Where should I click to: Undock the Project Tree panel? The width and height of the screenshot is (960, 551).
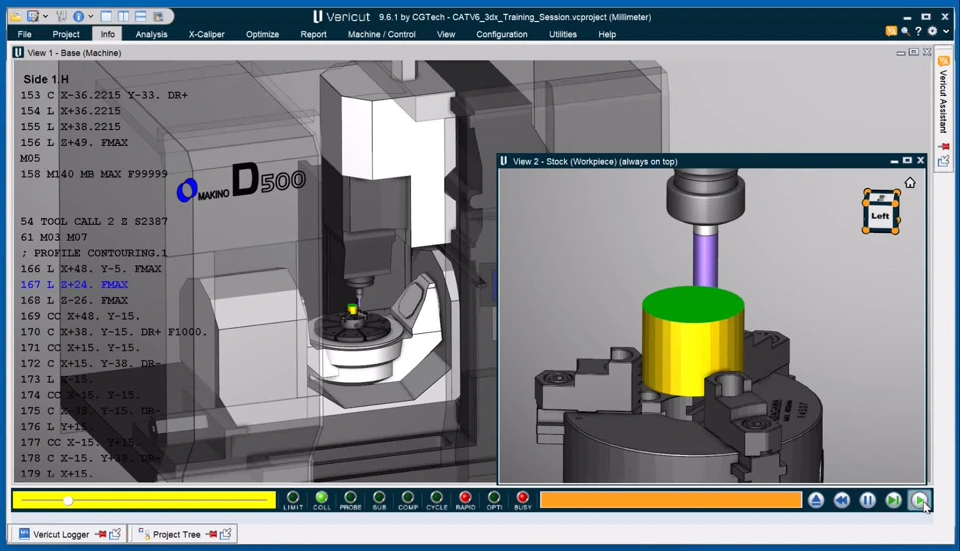click(226, 534)
